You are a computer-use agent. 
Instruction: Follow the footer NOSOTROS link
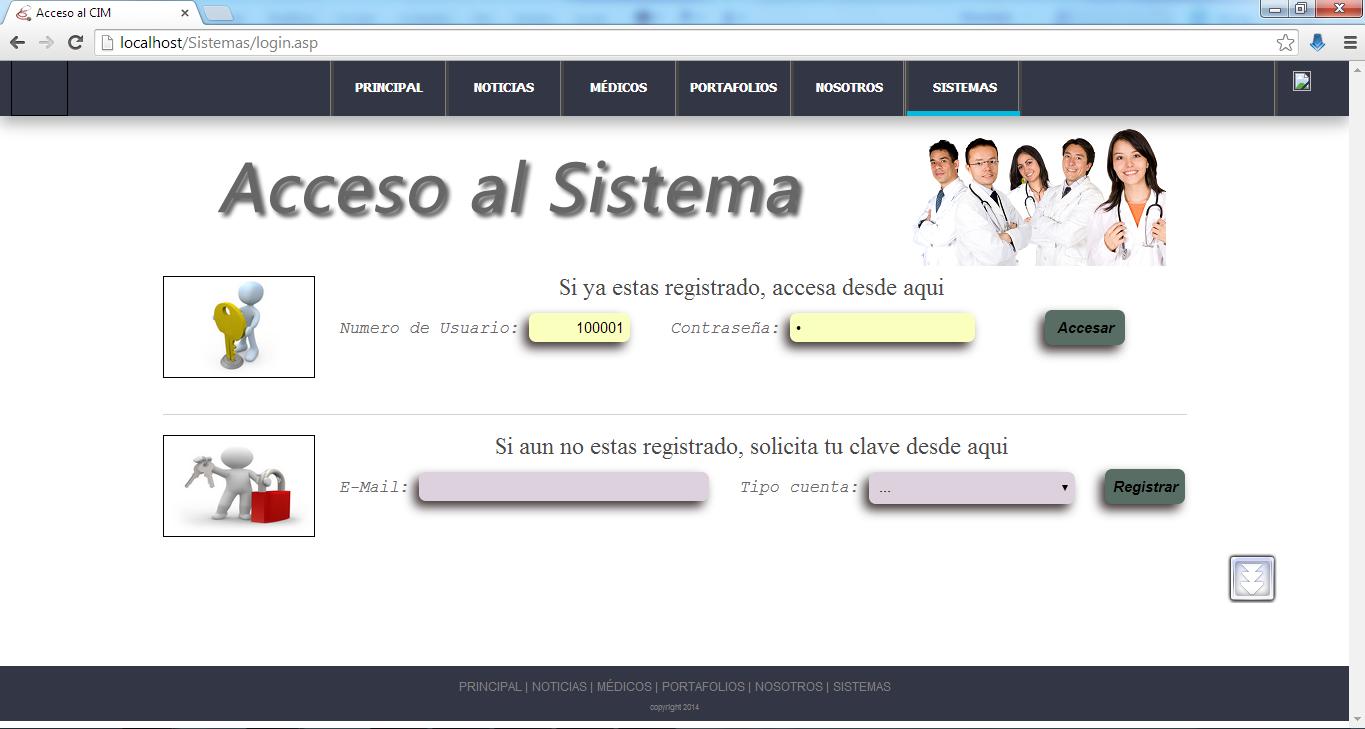789,687
